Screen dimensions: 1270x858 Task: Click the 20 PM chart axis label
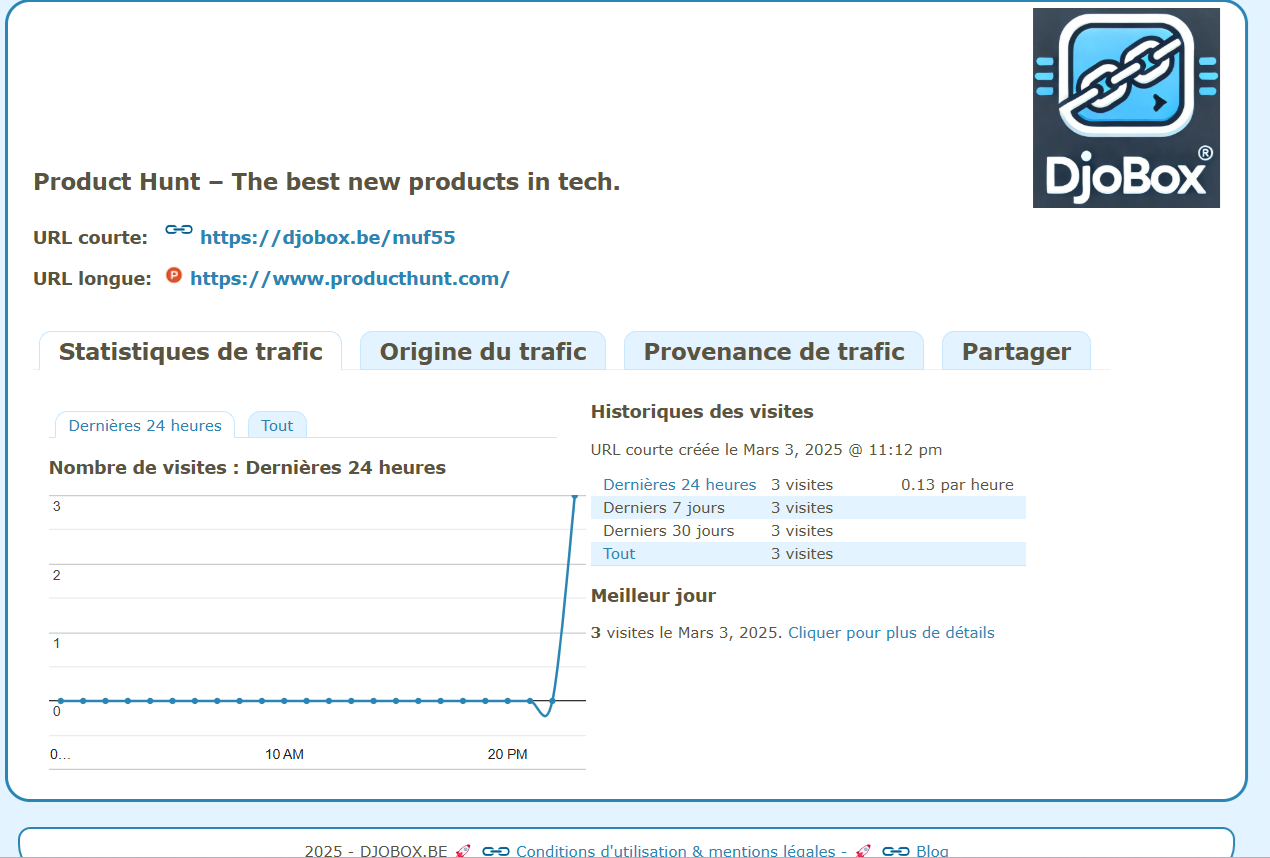coord(508,755)
